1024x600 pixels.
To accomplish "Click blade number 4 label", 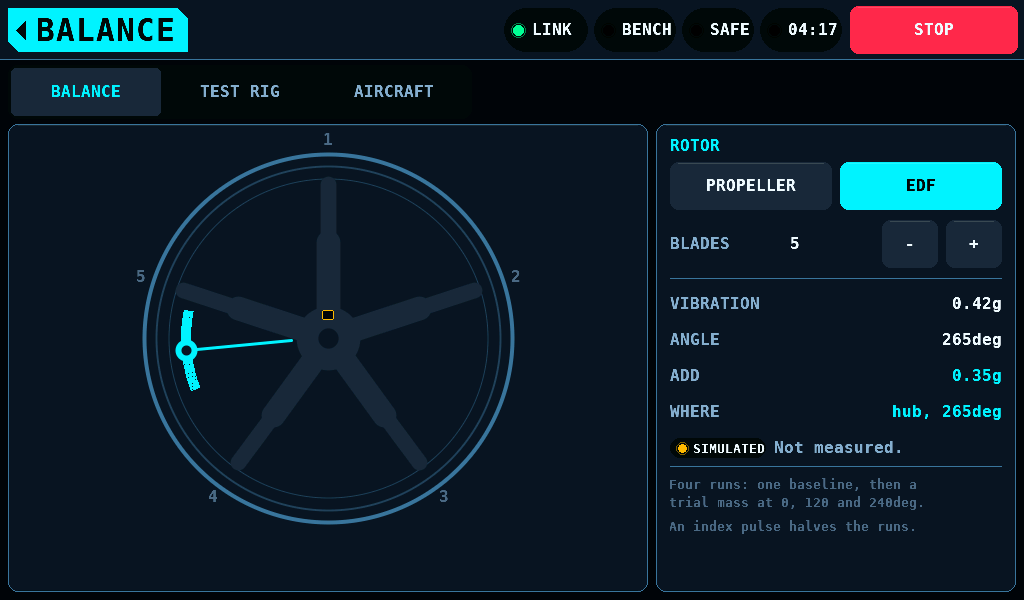I will click(213, 496).
